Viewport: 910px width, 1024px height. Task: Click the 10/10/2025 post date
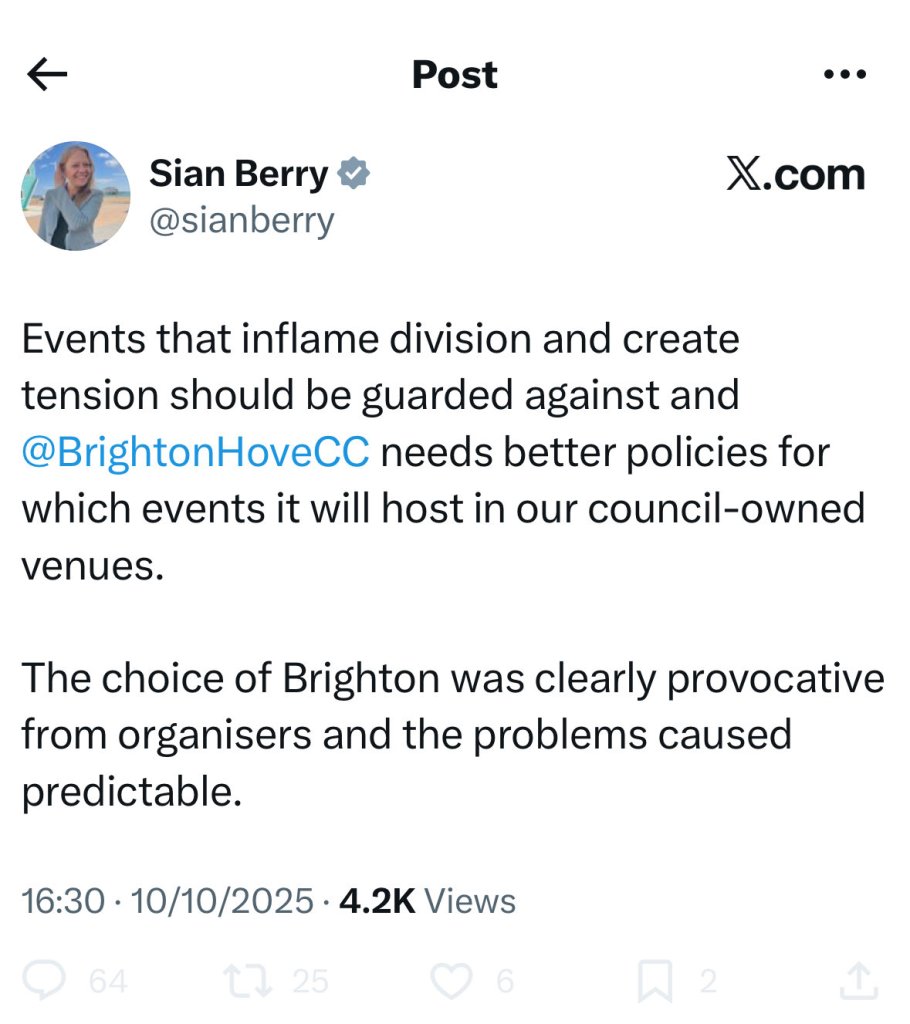point(220,901)
